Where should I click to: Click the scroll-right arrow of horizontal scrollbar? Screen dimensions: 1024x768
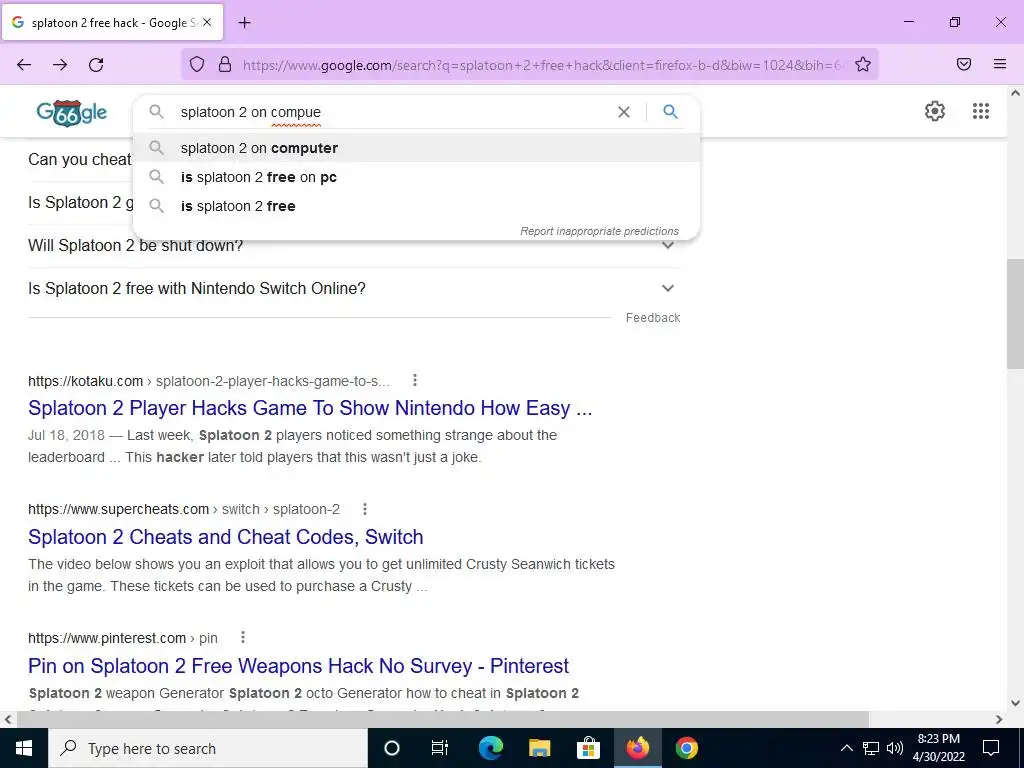999,719
